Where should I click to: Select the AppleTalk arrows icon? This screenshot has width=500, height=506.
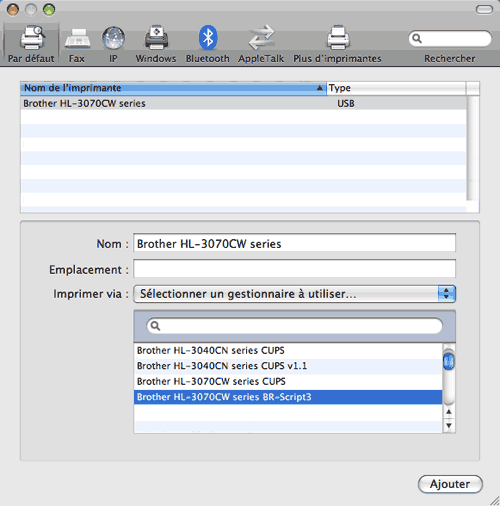click(262, 37)
